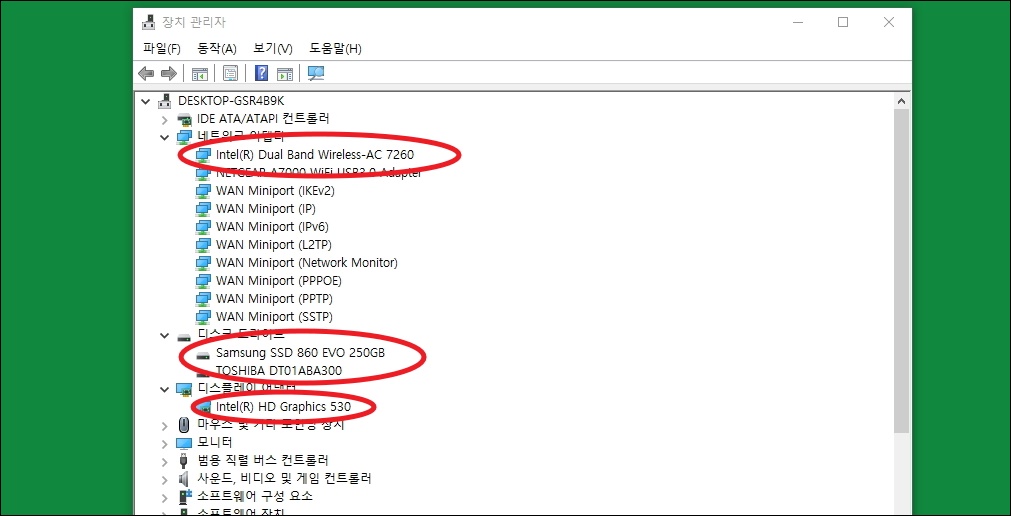Collapse the 네트워크 어댑터 node
Image resolution: width=1011 pixels, height=516 pixels.
click(x=165, y=137)
